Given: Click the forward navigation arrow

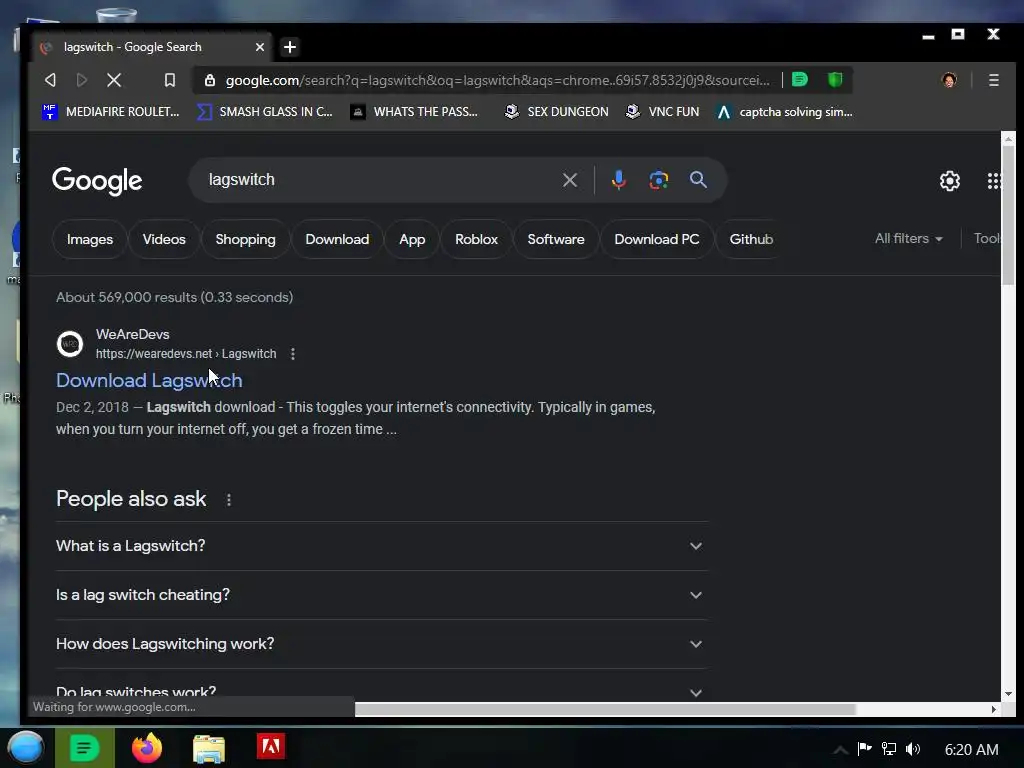Looking at the screenshot, I should pos(82,80).
